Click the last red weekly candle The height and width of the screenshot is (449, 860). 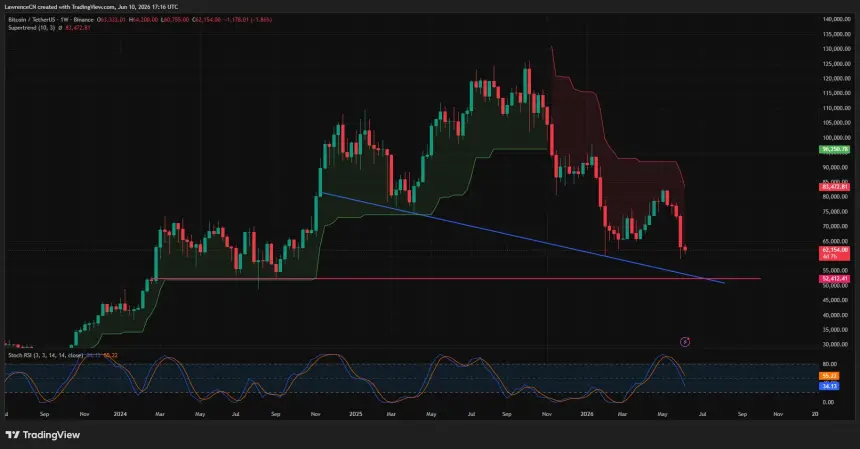[x=685, y=249]
